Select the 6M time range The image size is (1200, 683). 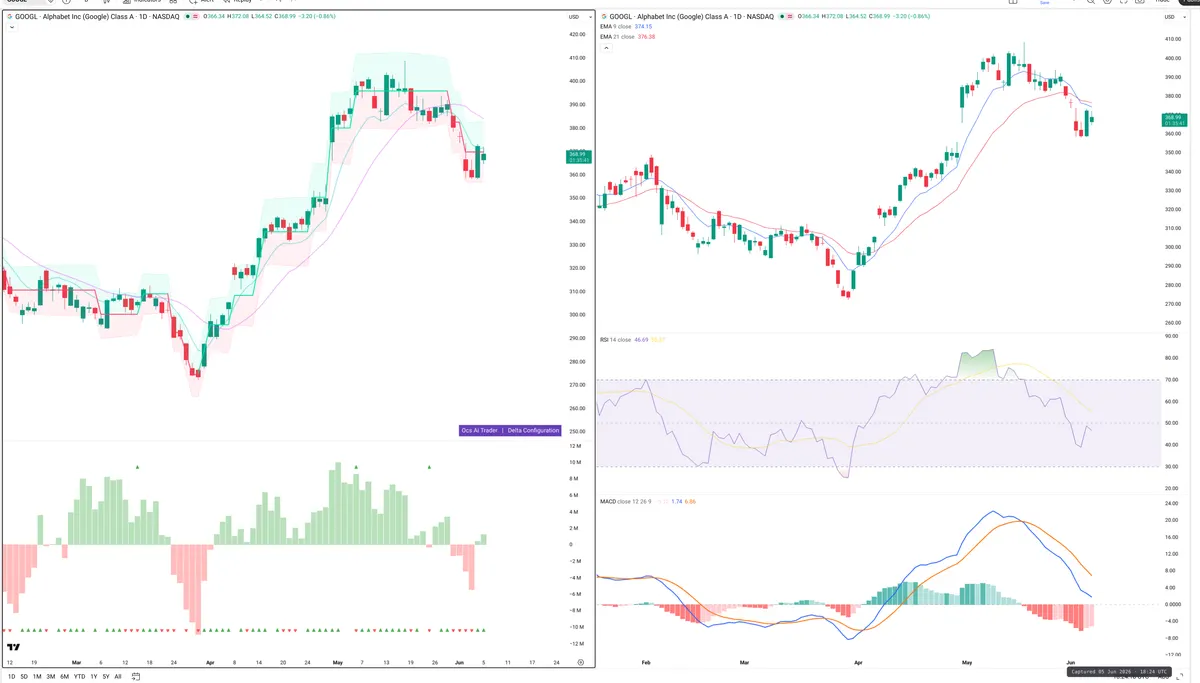coord(64,677)
